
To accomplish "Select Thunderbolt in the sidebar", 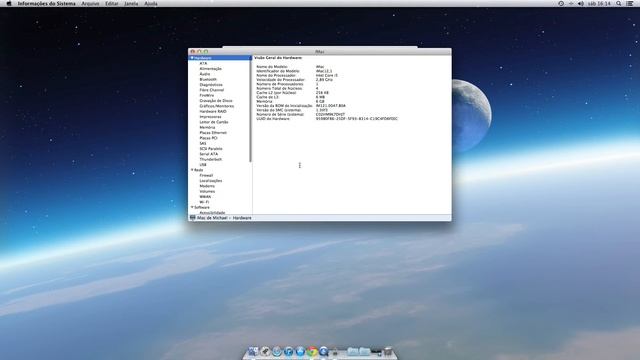I will coord(211,160).
